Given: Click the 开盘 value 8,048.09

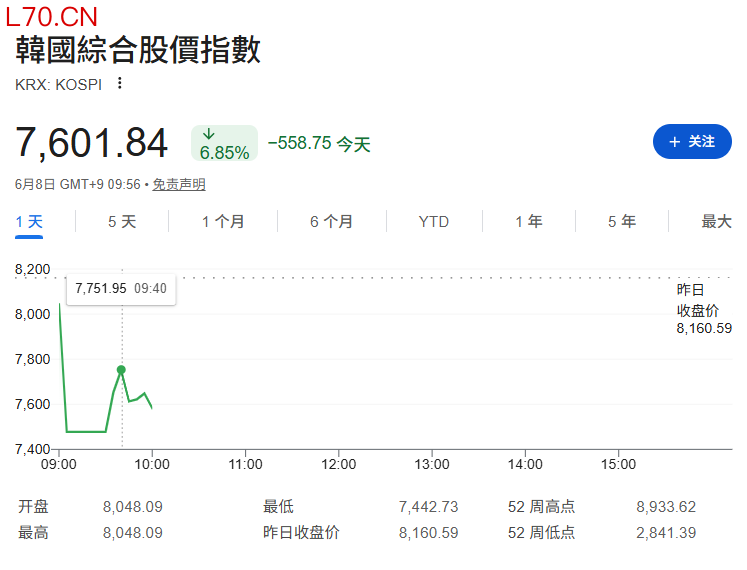Looking at the screenshot, I should point(133,507).
